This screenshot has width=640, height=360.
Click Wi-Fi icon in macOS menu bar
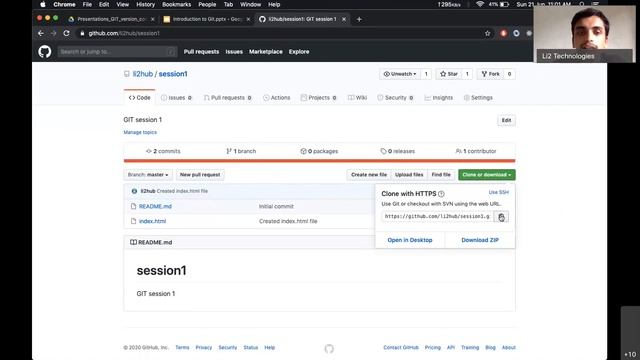480,4
